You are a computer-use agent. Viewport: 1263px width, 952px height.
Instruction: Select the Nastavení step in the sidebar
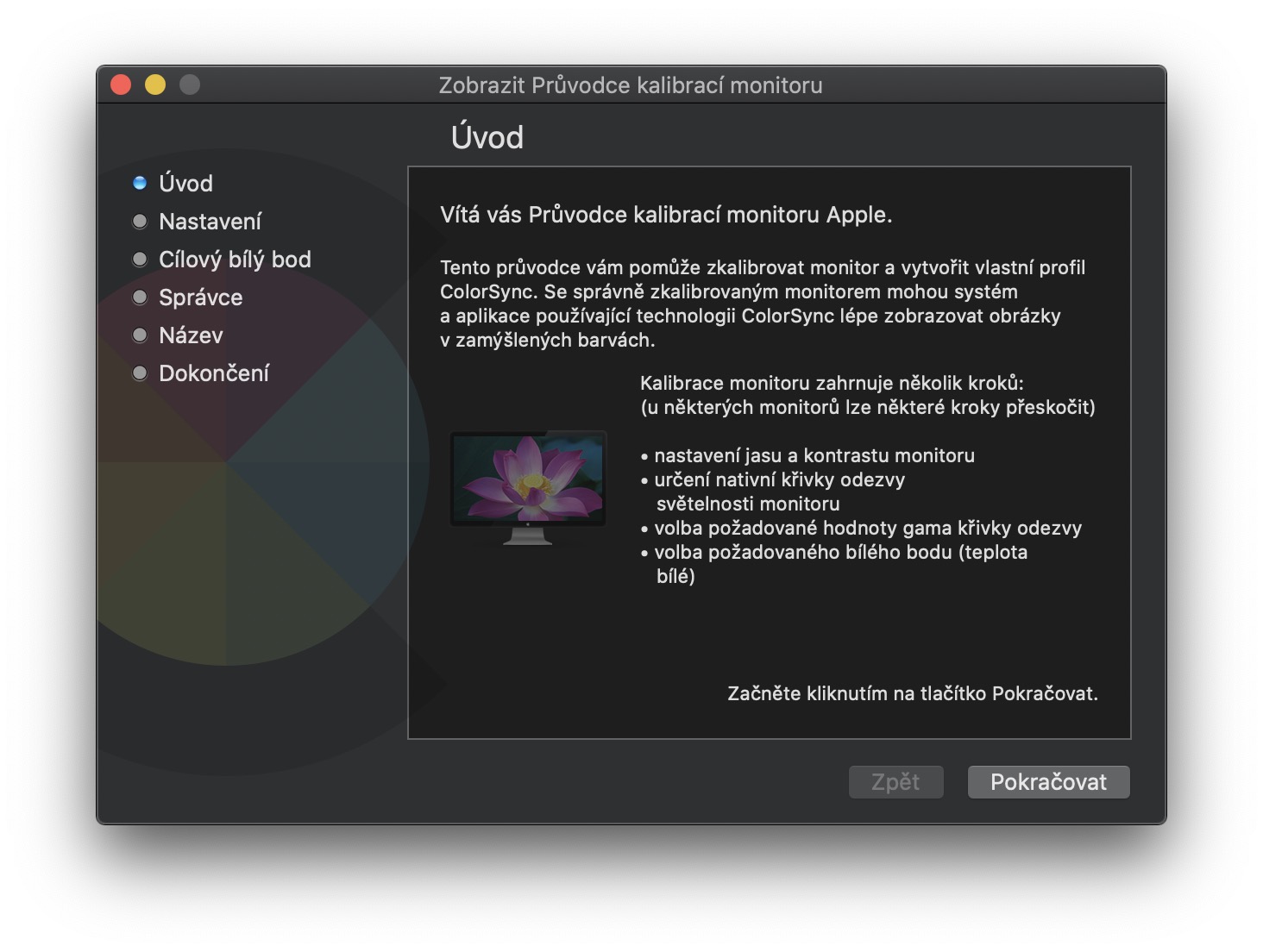[210, 222]
